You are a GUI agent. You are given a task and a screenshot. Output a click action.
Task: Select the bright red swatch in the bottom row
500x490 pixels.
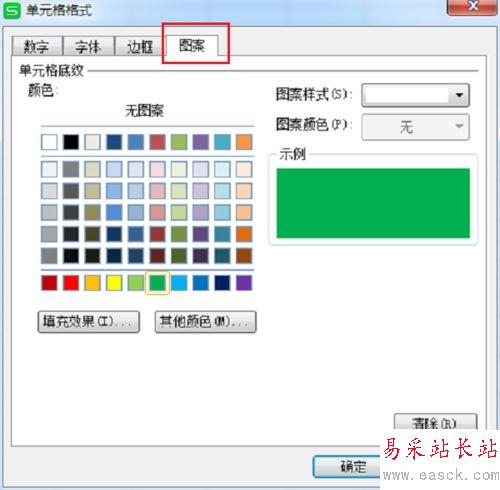point(71,283)
